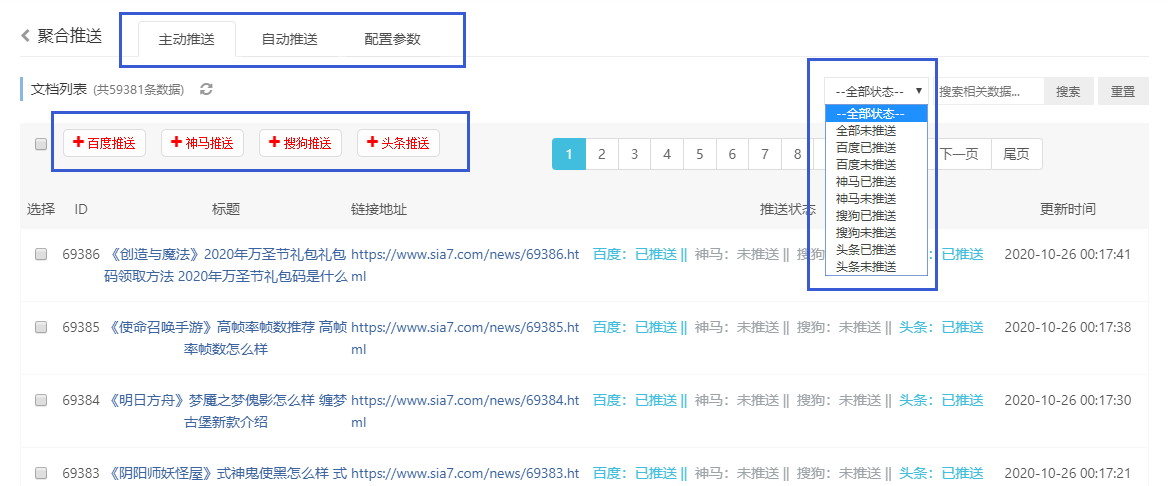1168x486 pixels.
Task: Focus the 搜索相关数据 search field
Action: pos(989,91)
